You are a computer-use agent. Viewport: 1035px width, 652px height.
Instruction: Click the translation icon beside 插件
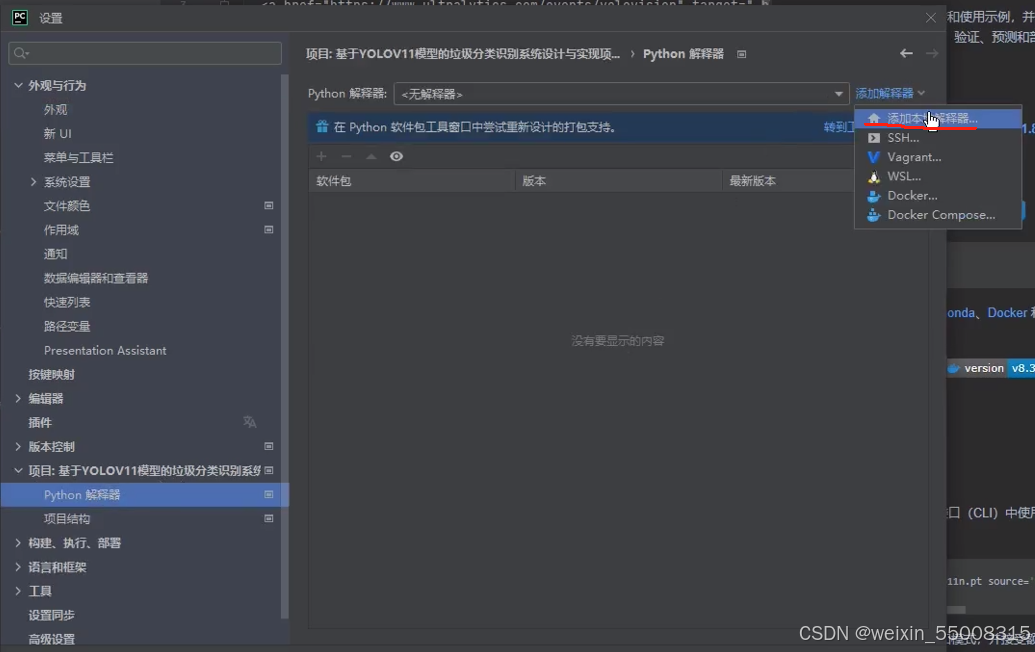coord(250,422)
